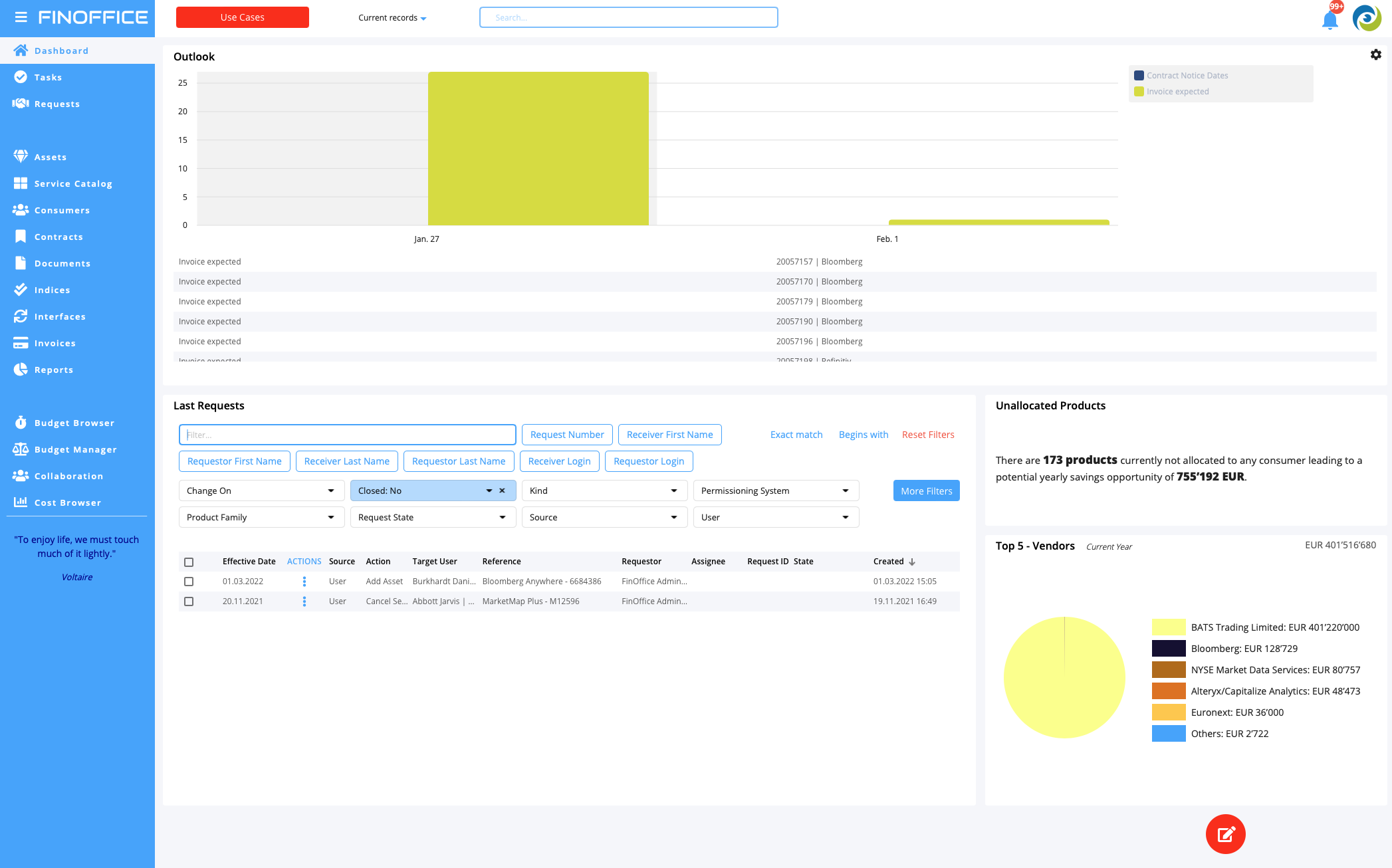Open the user profile avatar
1392x868 pixels.
pos(1367,18)
